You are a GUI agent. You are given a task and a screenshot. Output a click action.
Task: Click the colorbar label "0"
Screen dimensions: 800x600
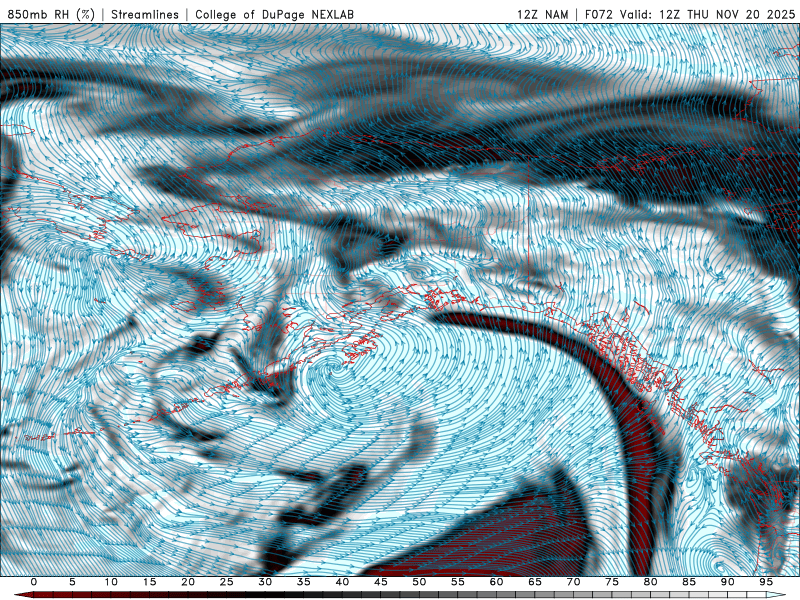point(34,582)
